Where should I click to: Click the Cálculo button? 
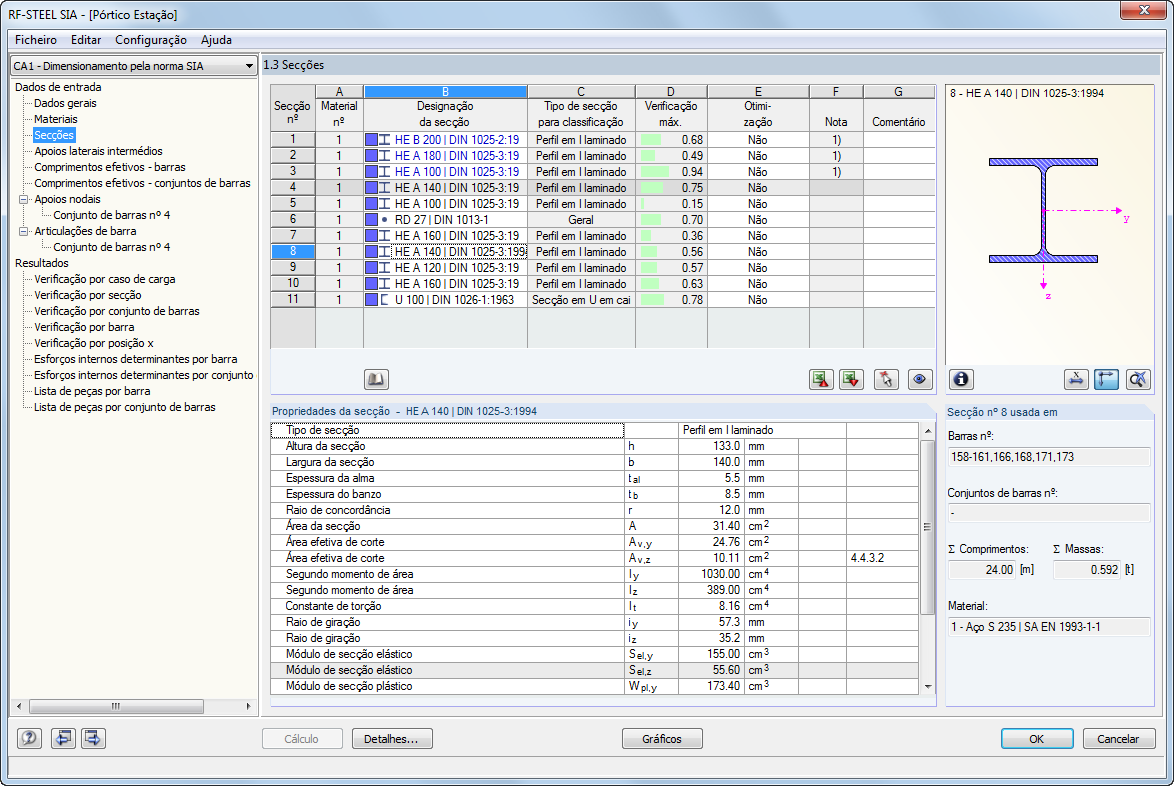point(302,739)
